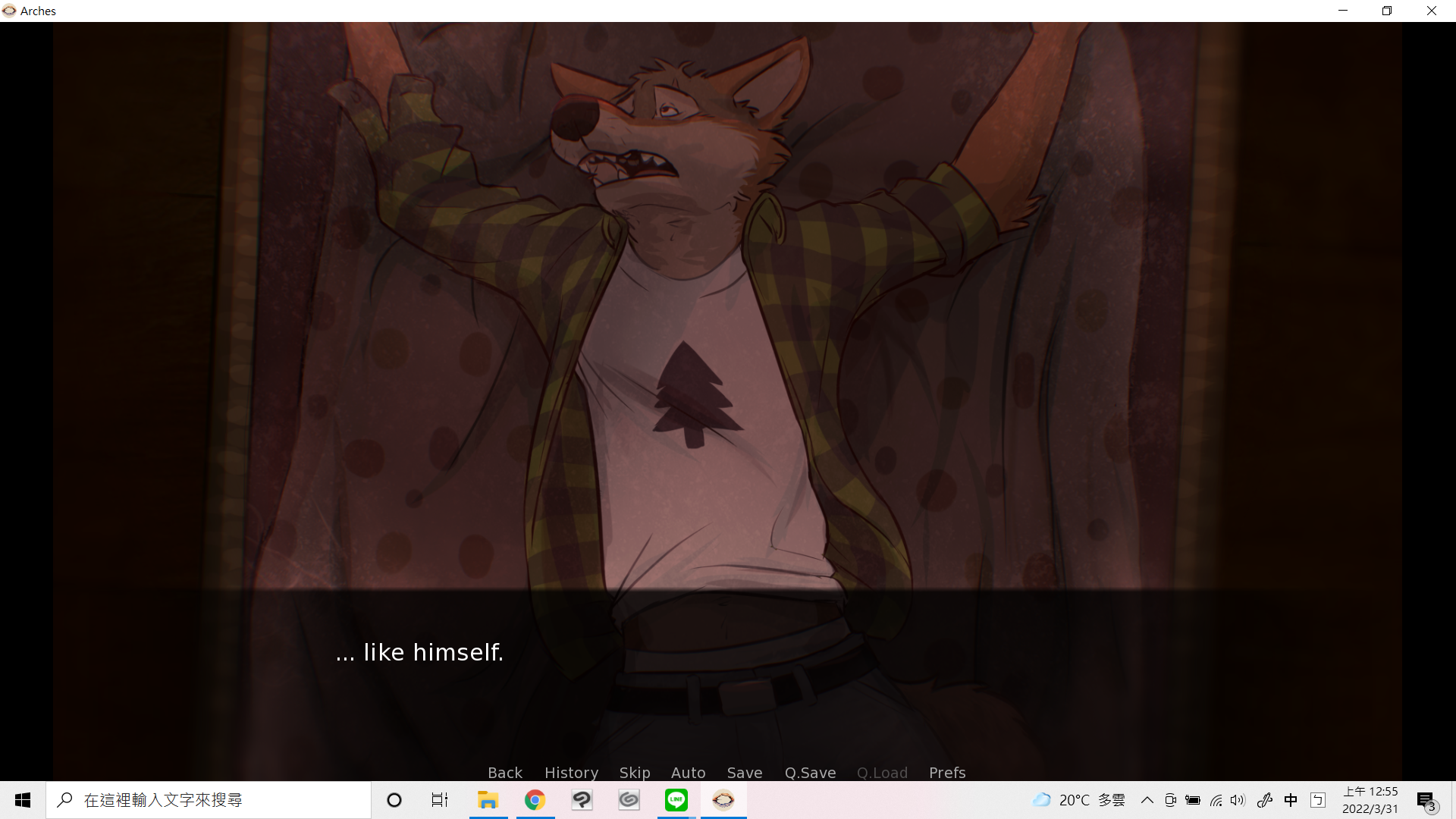Image resolution: width=1456 pixels, height=819 pixels.
Task: Open Windows Ink pen tray icon
Action: tap(1265, 800)
